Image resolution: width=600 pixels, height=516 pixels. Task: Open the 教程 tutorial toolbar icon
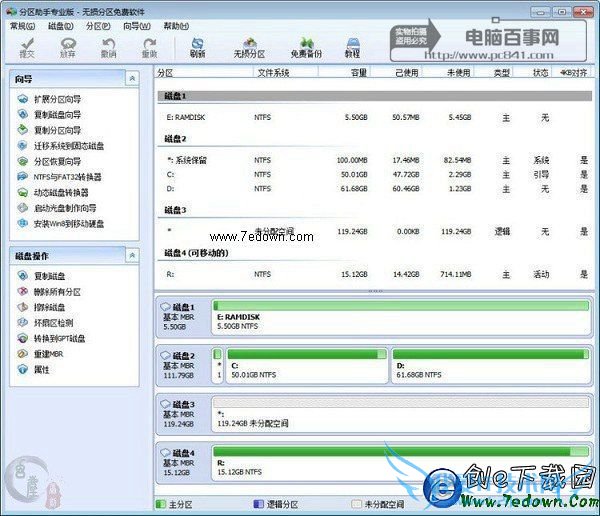tap(352, 47)
